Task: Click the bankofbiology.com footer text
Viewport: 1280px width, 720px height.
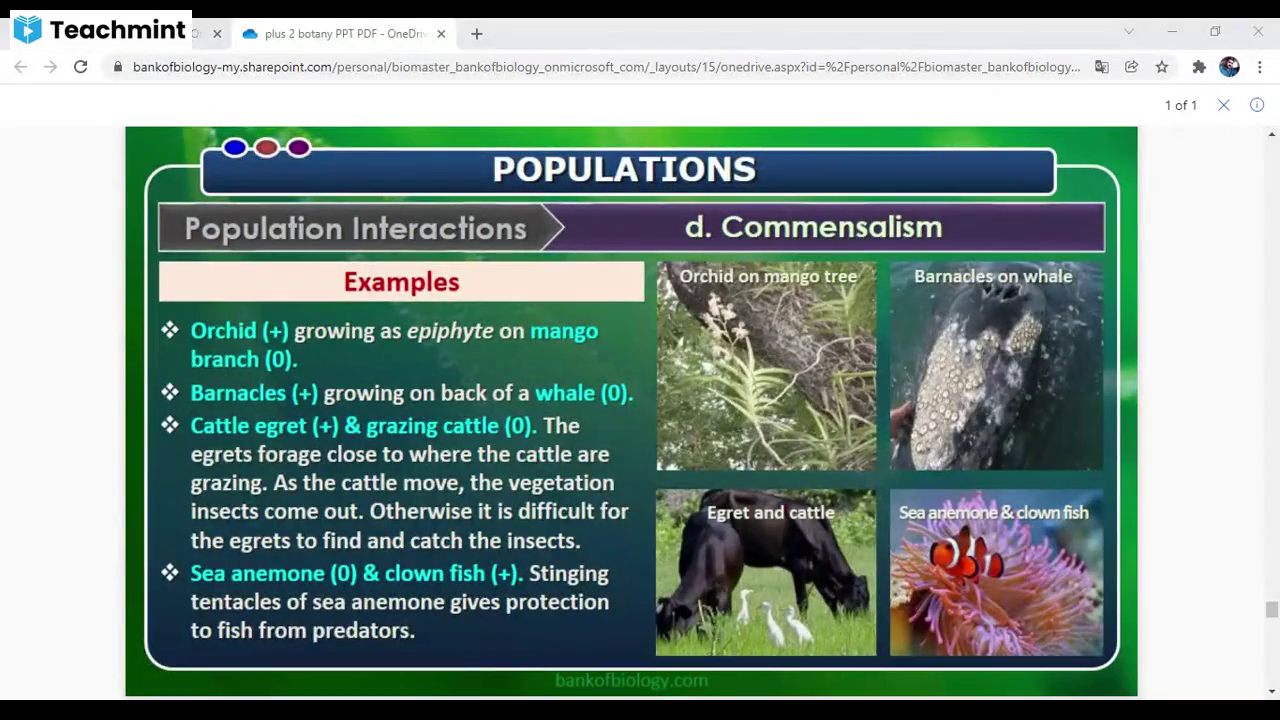Action: point(631,680)
